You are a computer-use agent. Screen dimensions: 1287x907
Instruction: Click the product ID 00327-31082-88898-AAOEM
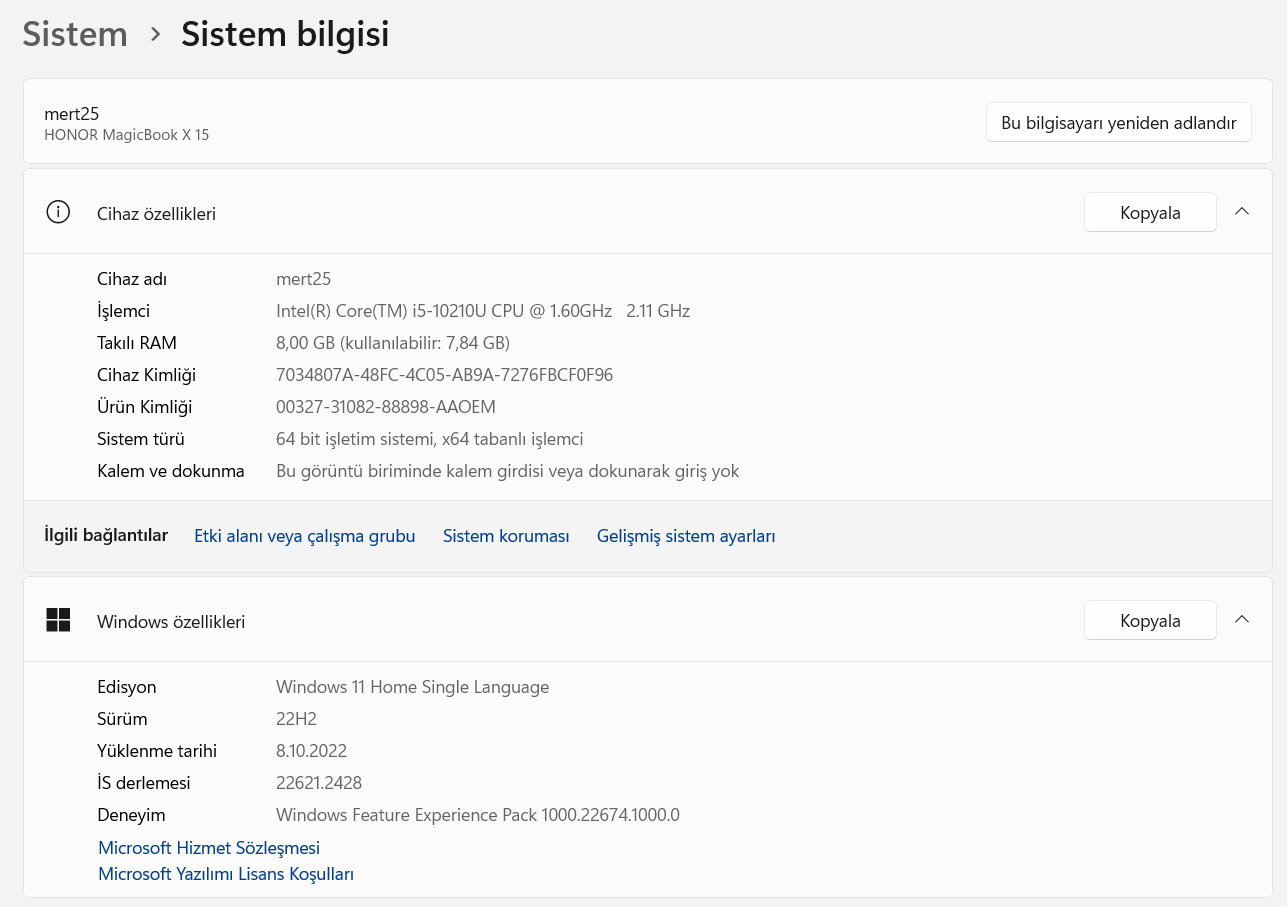point(386,407)
